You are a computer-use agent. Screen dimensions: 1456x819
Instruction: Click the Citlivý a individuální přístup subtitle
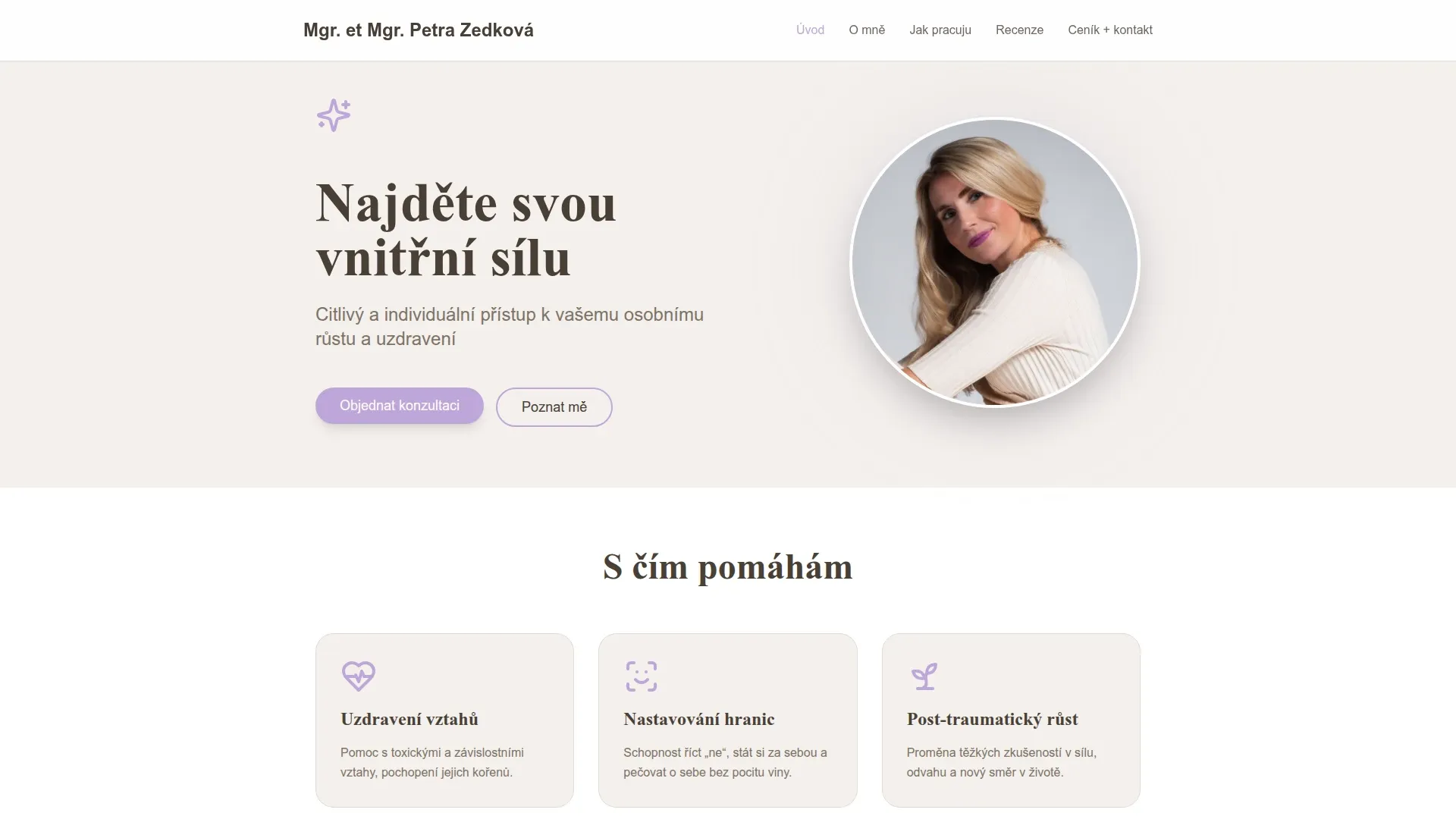coord(510,327)
